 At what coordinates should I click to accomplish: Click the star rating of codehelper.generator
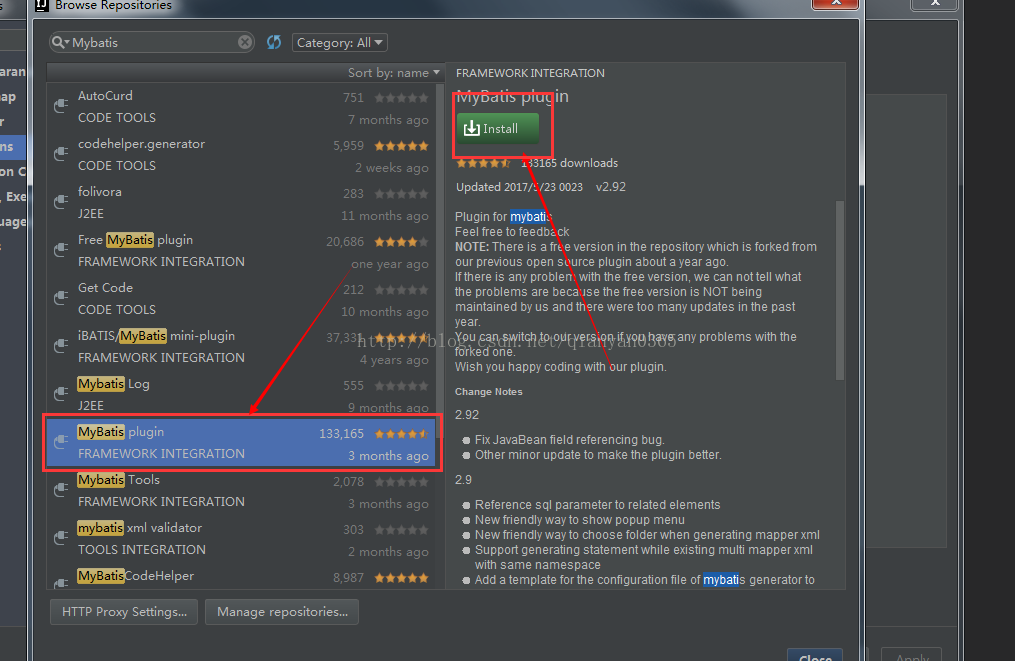(x=401, y=146)
